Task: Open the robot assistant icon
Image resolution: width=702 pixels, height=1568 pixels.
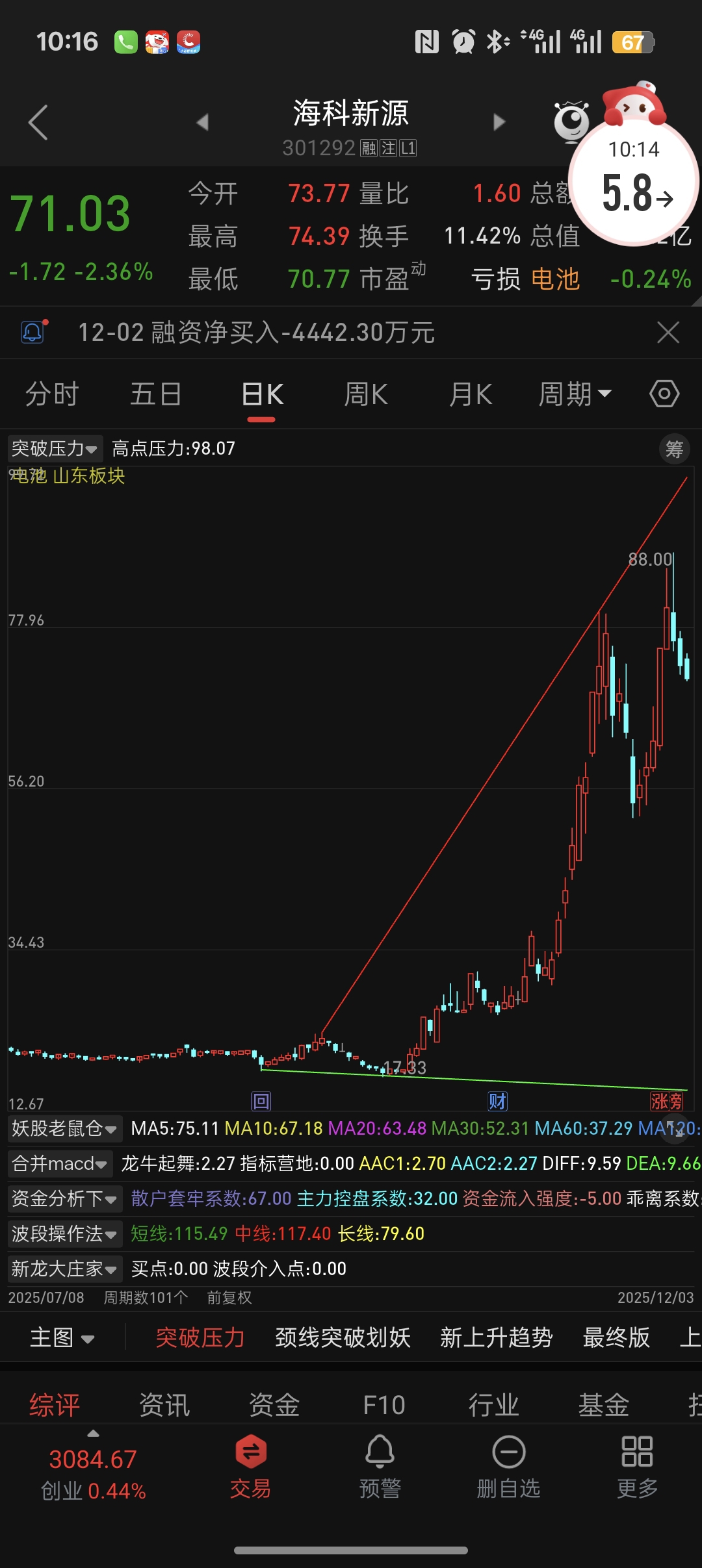Action: 571,121
